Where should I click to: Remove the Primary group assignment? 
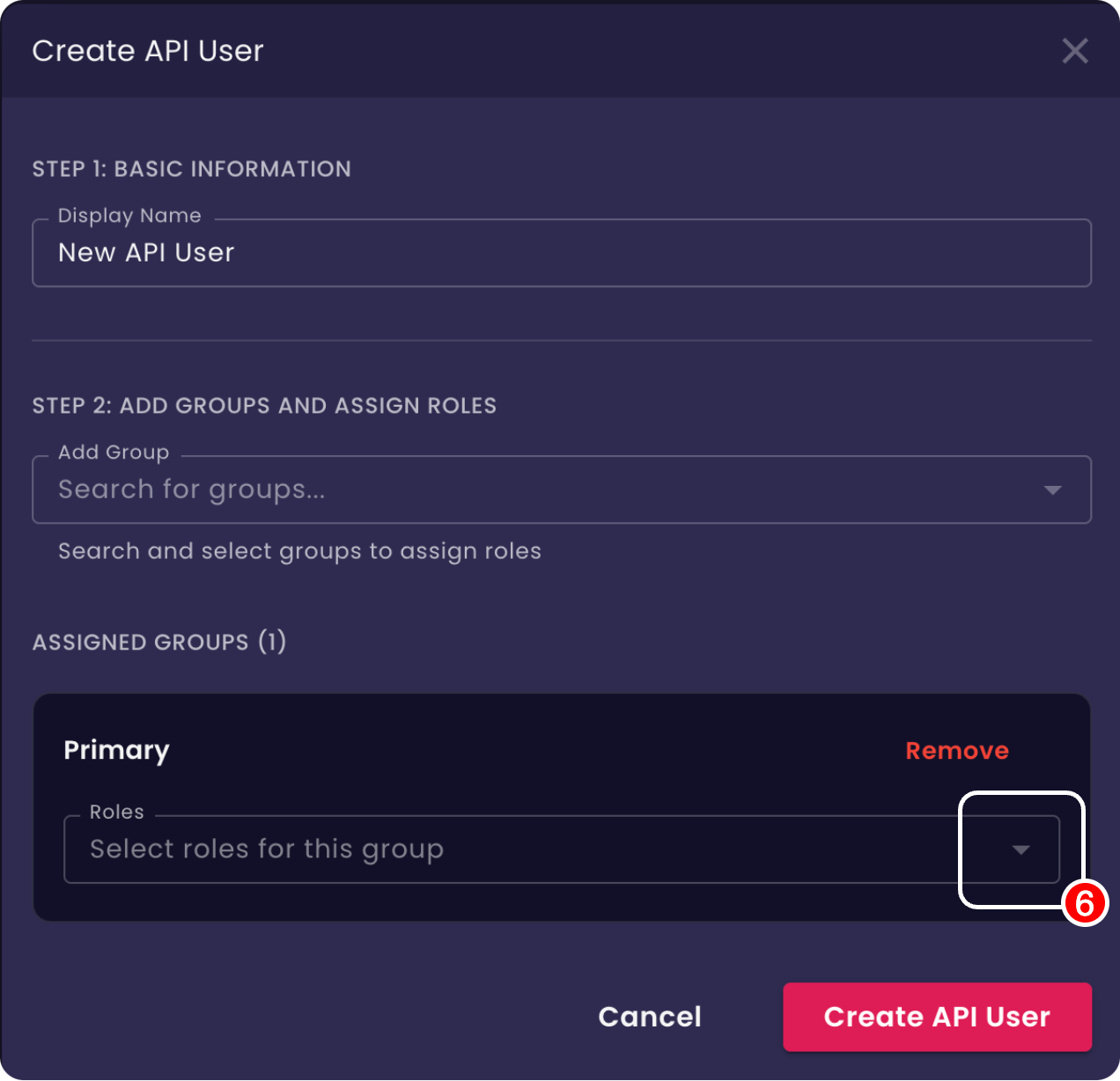pyautogui.click(x=957, y=750)
